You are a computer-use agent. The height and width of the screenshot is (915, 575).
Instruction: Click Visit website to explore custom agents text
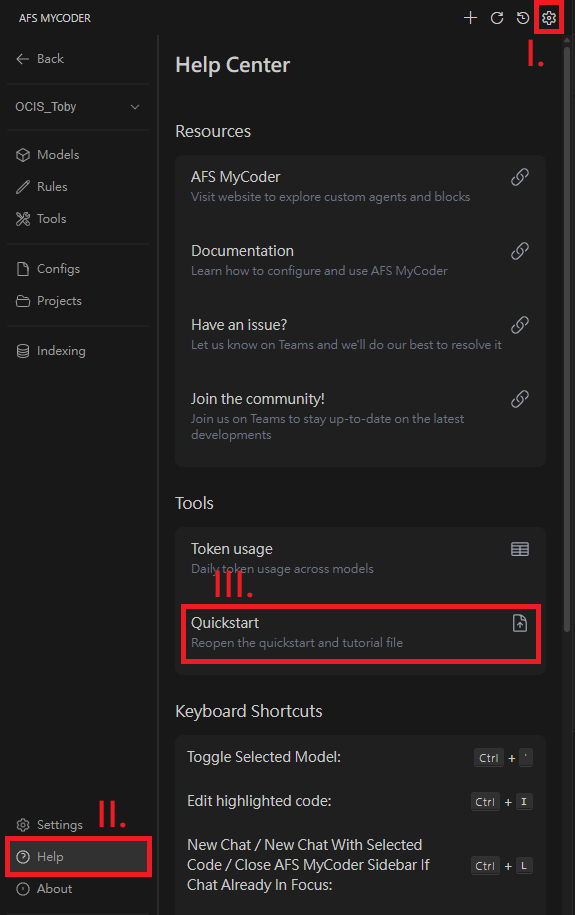pyautogui.click(x=330, y=197)
